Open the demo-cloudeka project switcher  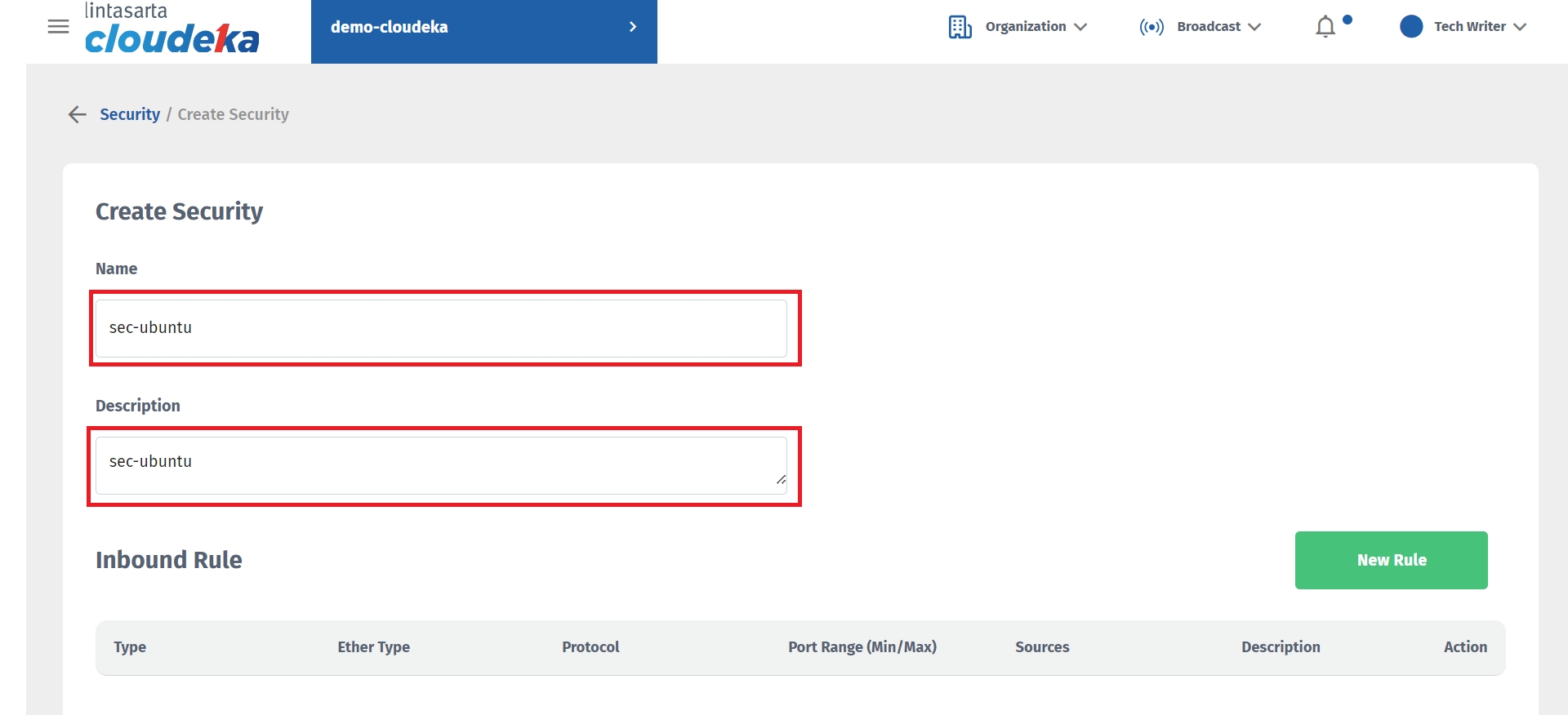pos(483,27)
